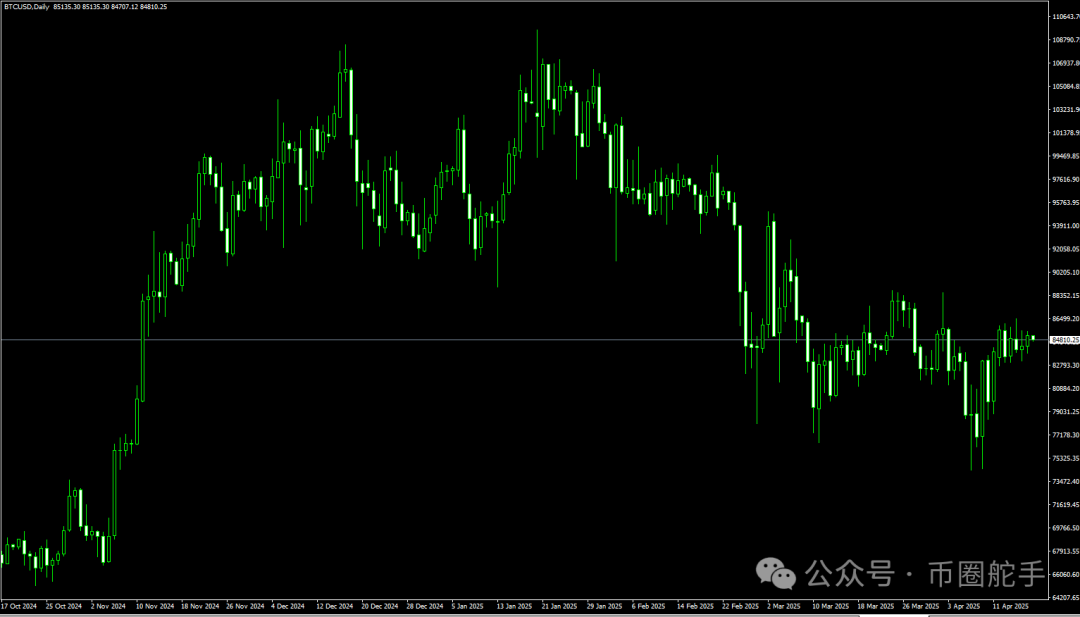Click the 75325.35 price scale label
1080x617 pixels.
[1065, 459]
